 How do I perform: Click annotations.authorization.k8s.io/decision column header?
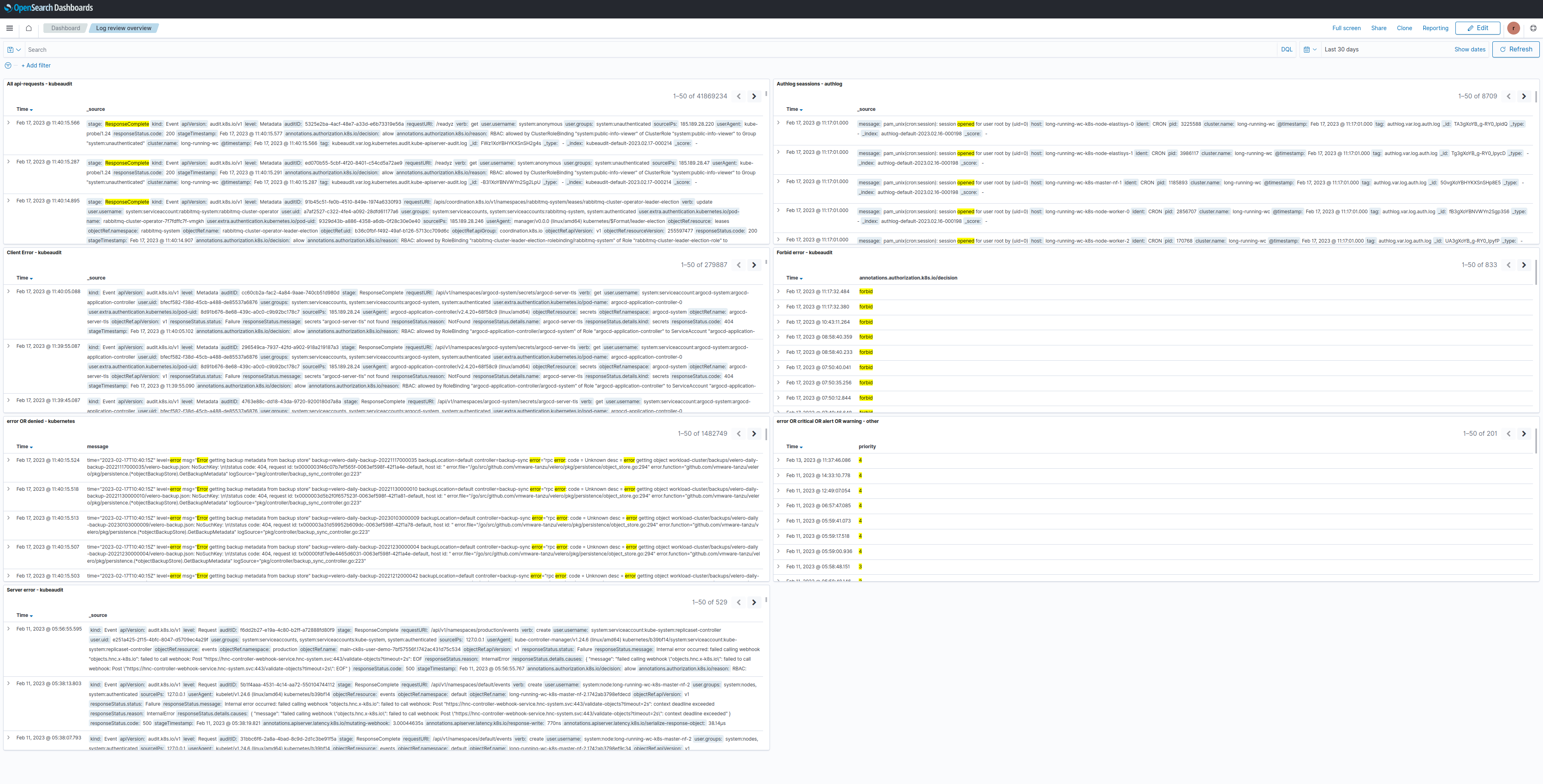907,278
